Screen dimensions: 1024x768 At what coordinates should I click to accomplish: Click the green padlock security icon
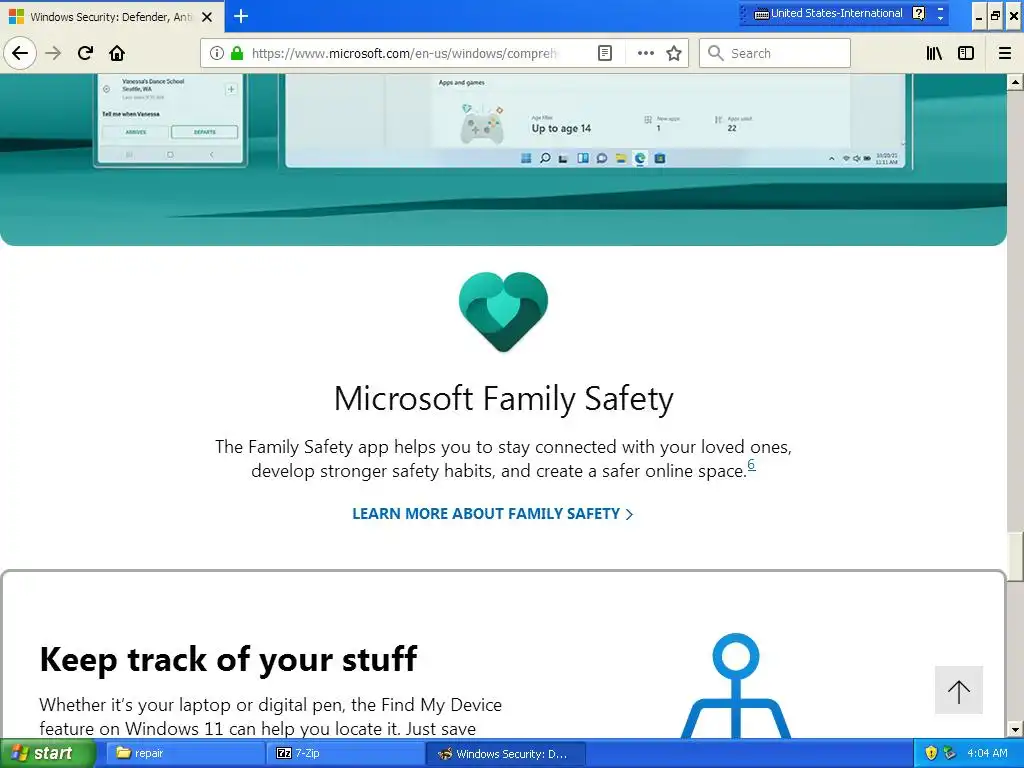tap(237, 53)
